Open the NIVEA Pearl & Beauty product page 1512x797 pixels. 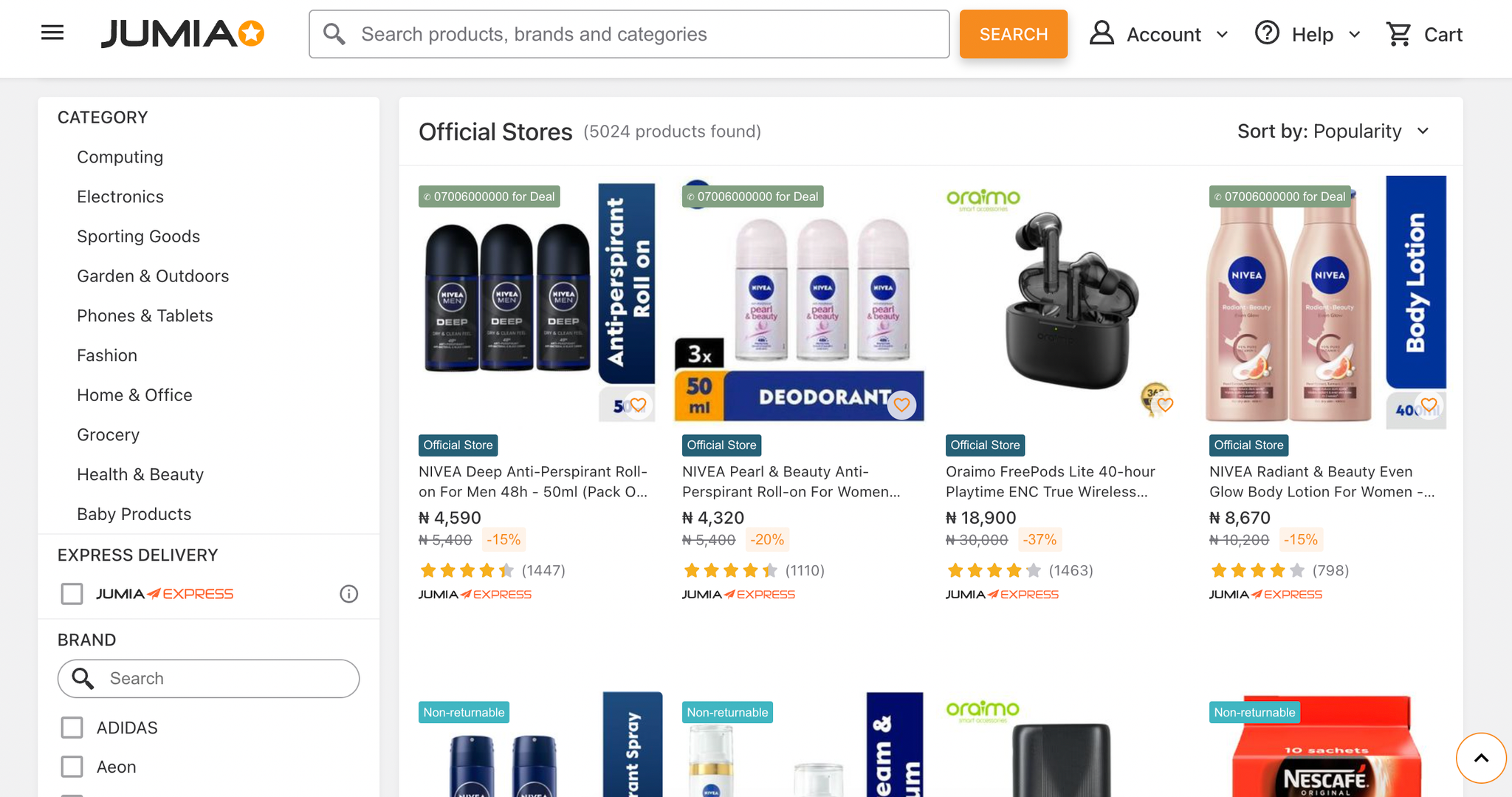(x=797, y=481)
